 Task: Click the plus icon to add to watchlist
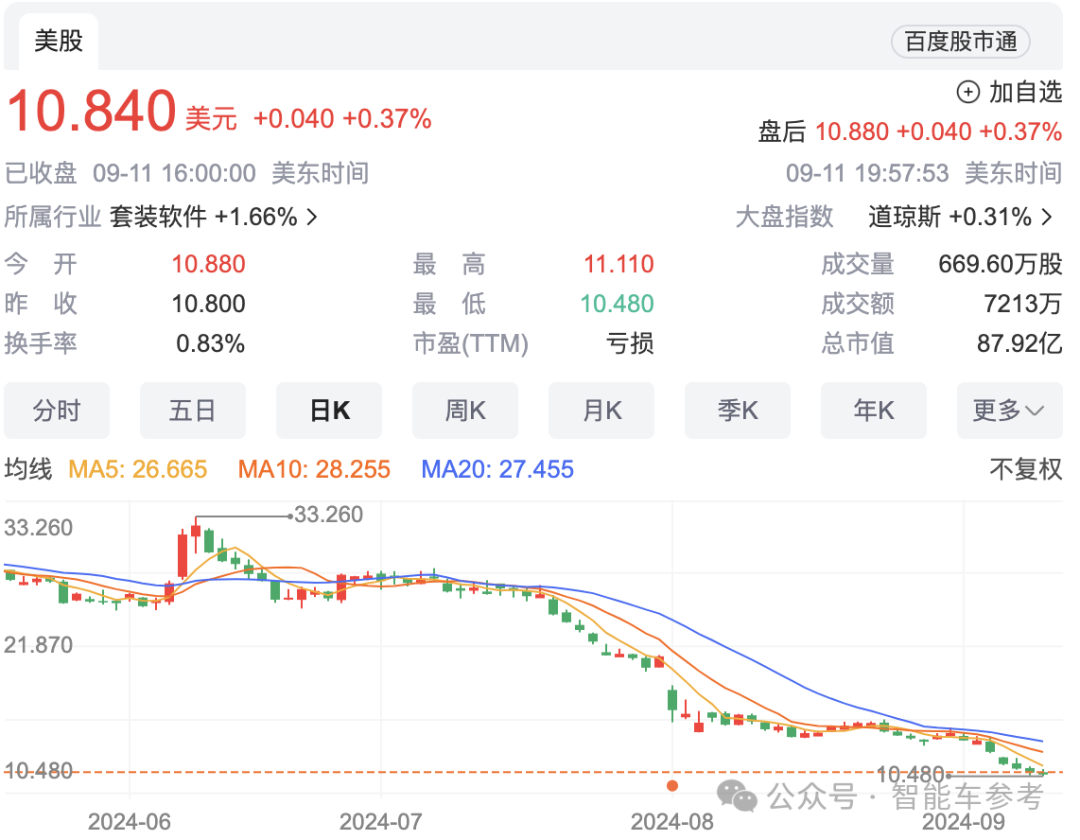point(968,93)
